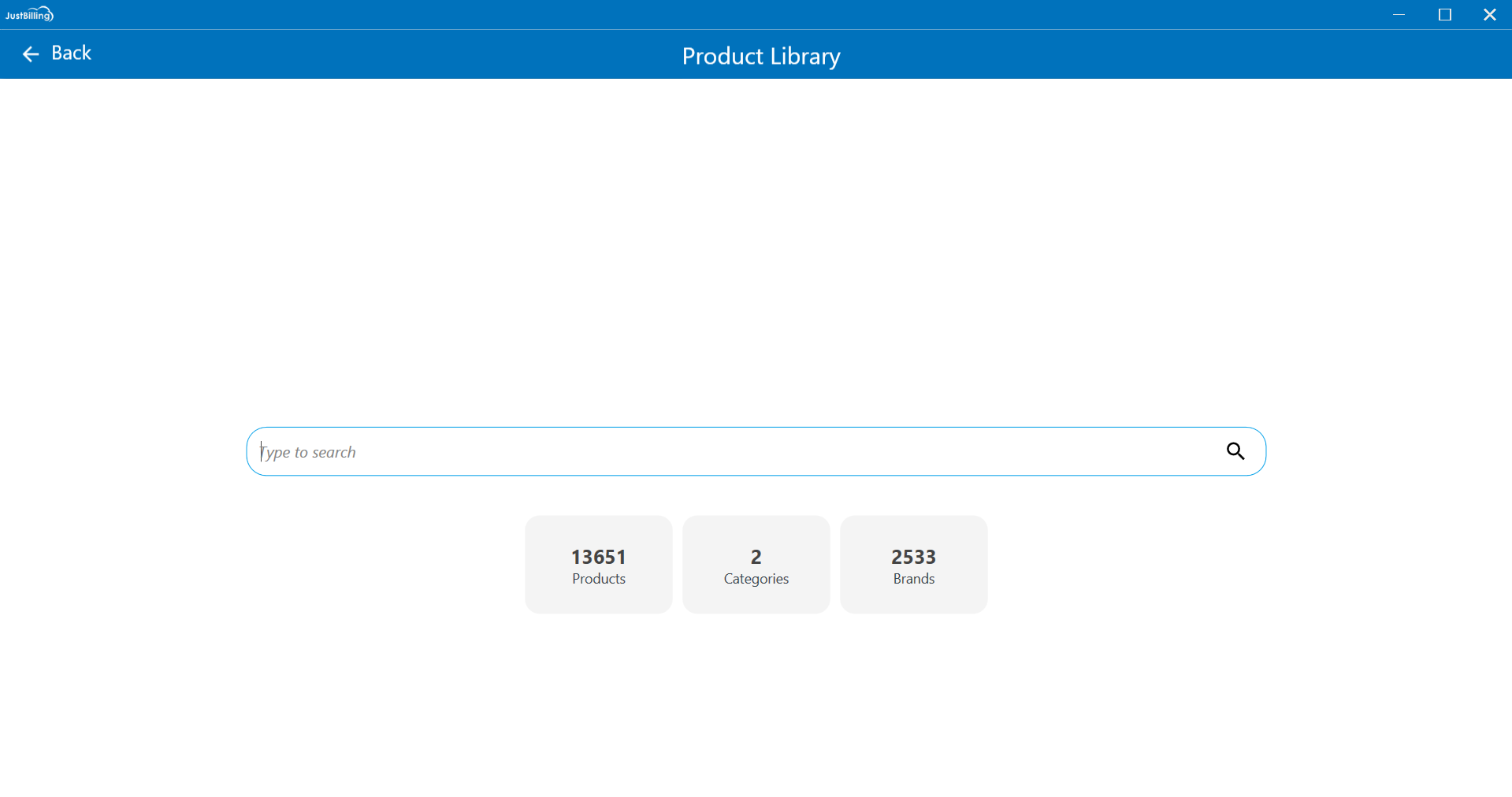The width and height of the screenshot is (1512, 797).
Task: Click the "Brands" label text
Action: tap(913, 579)
